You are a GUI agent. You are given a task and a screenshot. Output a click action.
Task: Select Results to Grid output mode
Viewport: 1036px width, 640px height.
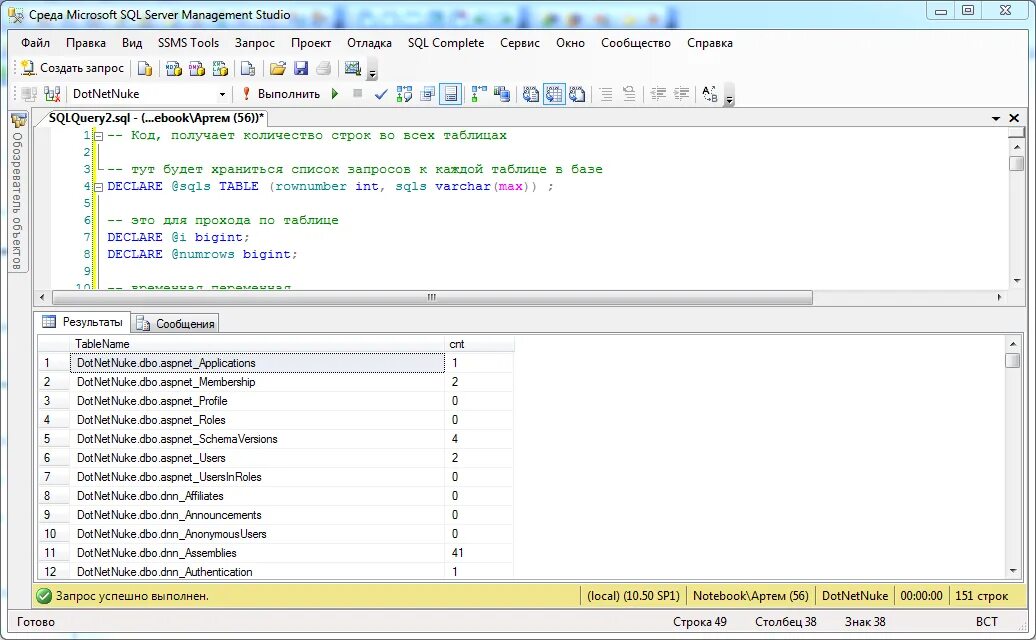pyautogui.click(x=554, y=94)
